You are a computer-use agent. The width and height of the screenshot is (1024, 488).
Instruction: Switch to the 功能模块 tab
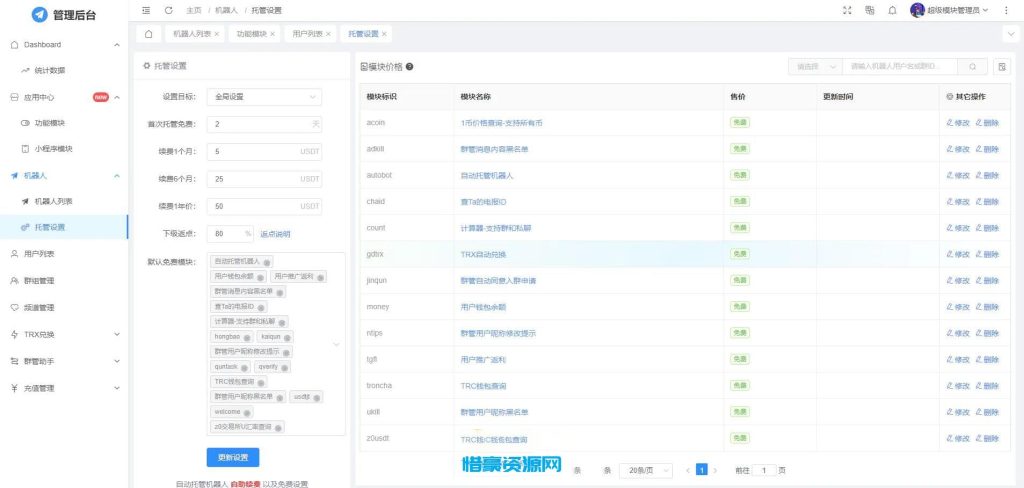[x=251, y=34]
